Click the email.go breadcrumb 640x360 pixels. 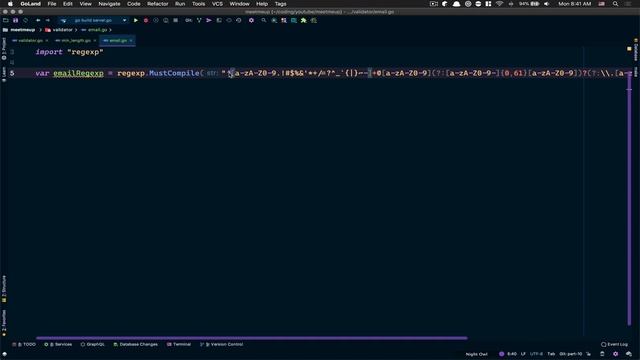coord(94,30)
